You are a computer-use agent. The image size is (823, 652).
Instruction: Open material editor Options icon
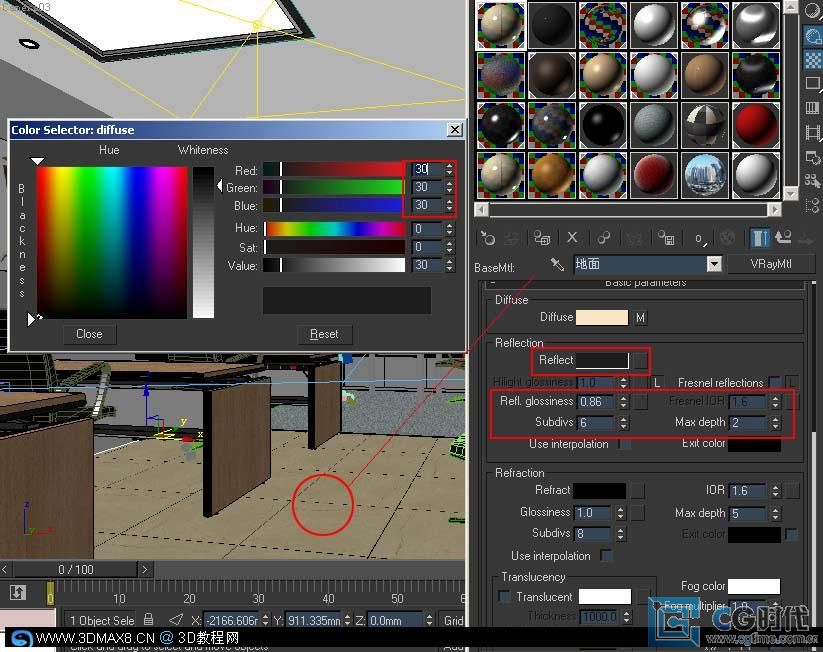[813, 157]
